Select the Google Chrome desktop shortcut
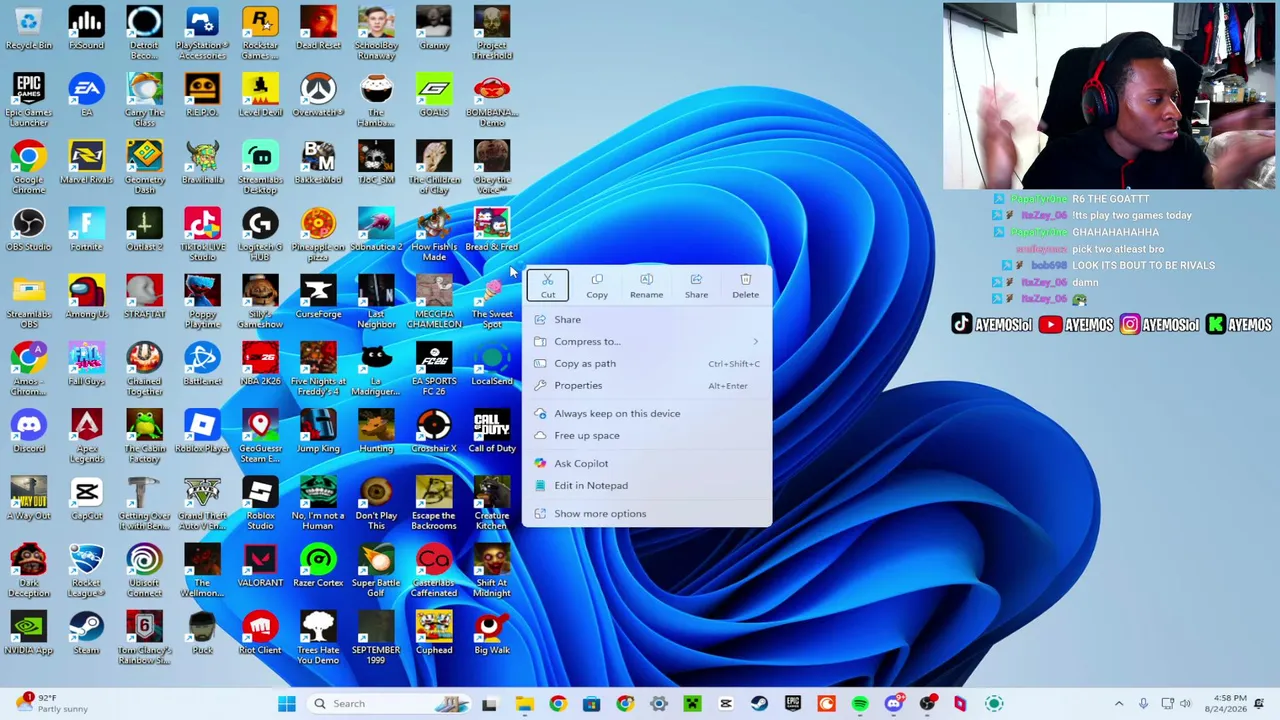The width and height of the screenshot is (1280, 720). click(29, 167)
